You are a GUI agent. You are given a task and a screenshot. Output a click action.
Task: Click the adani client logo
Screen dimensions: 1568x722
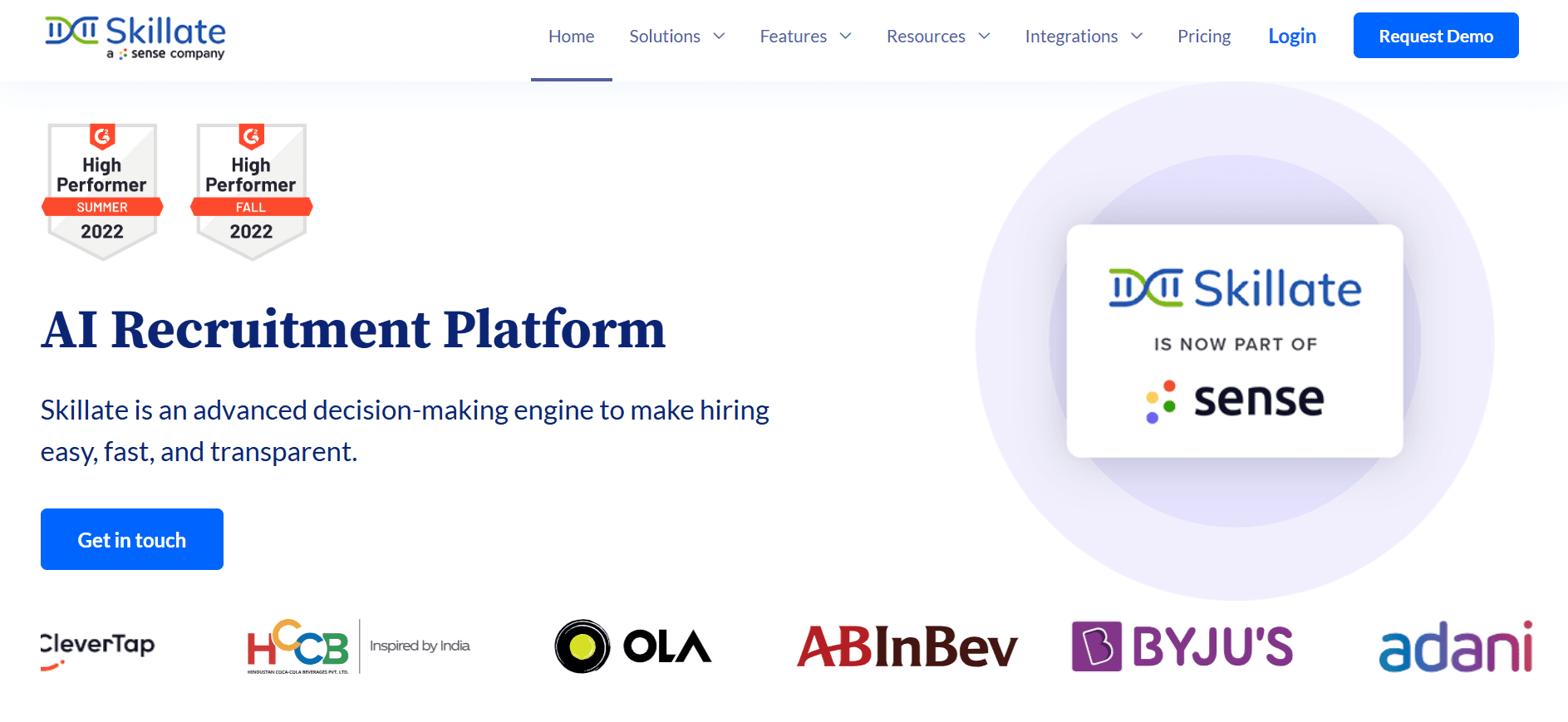tap(1456, 646)
